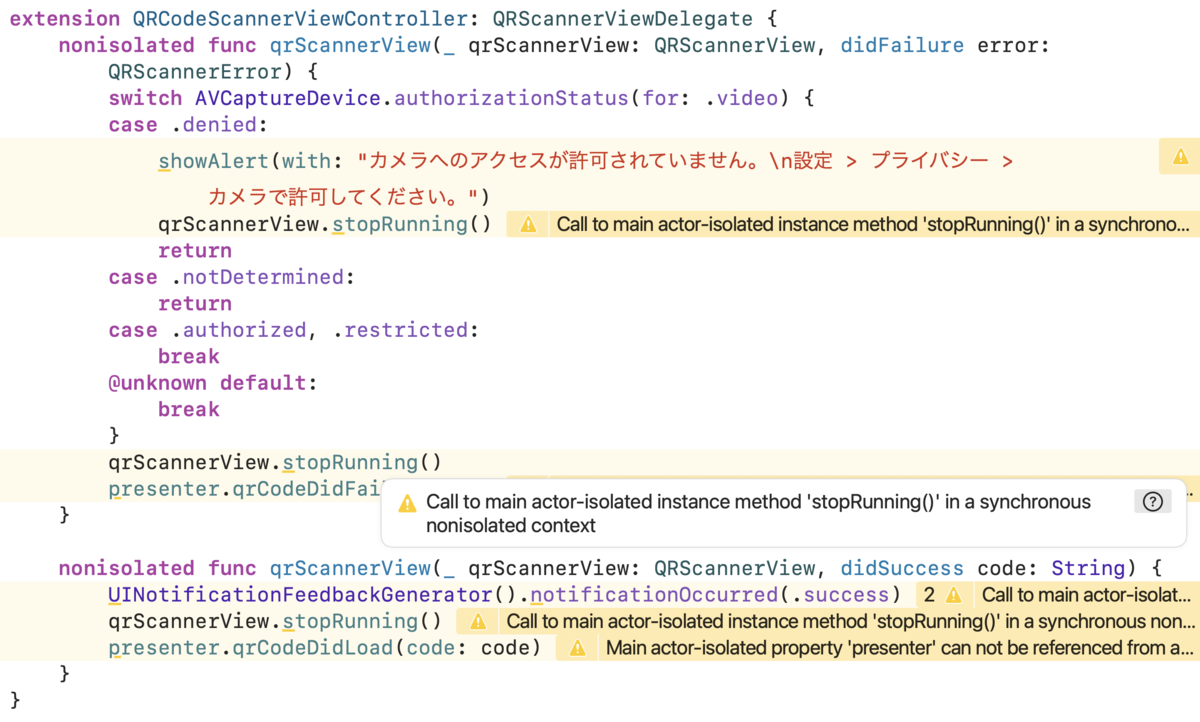Click the warning icon after the .denied stopRunning() call
Viewport: 1200px width, 722px height.
(x=527, y=224)
